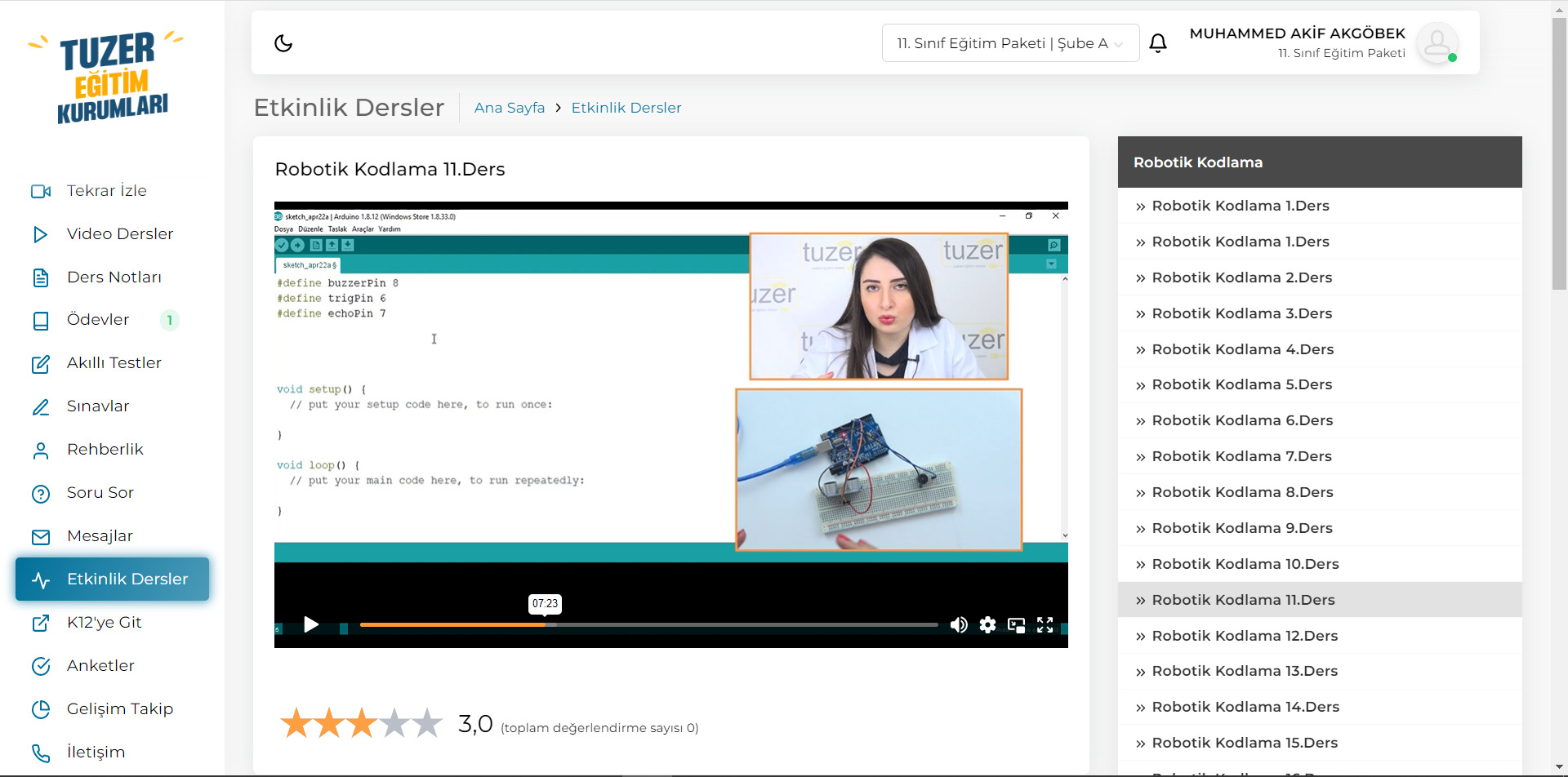Toggle dark mode with the moon icon
Image resolution: width=1568 pixels, height=777 pixels.
283,43
